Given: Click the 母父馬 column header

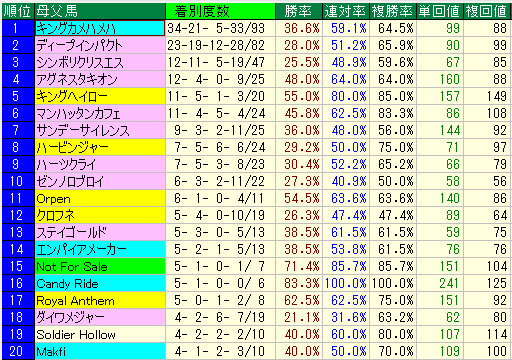Looking at the screenshot, I should coord(100,11).
